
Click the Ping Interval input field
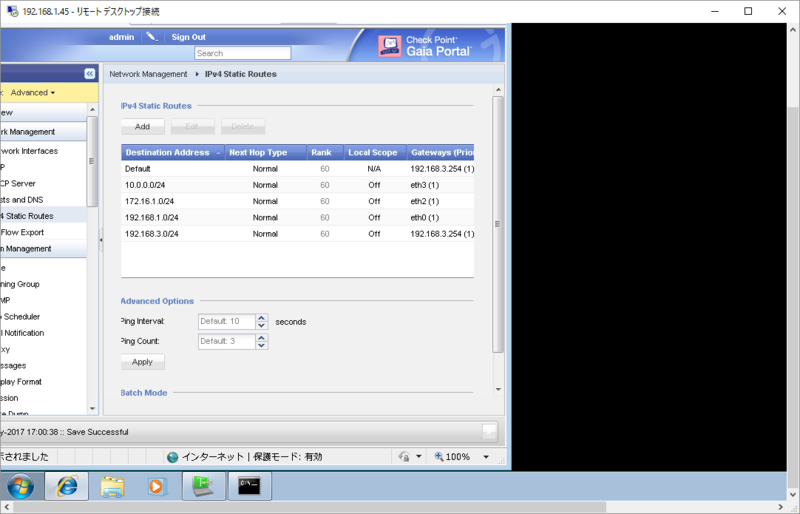coord(227,321)
